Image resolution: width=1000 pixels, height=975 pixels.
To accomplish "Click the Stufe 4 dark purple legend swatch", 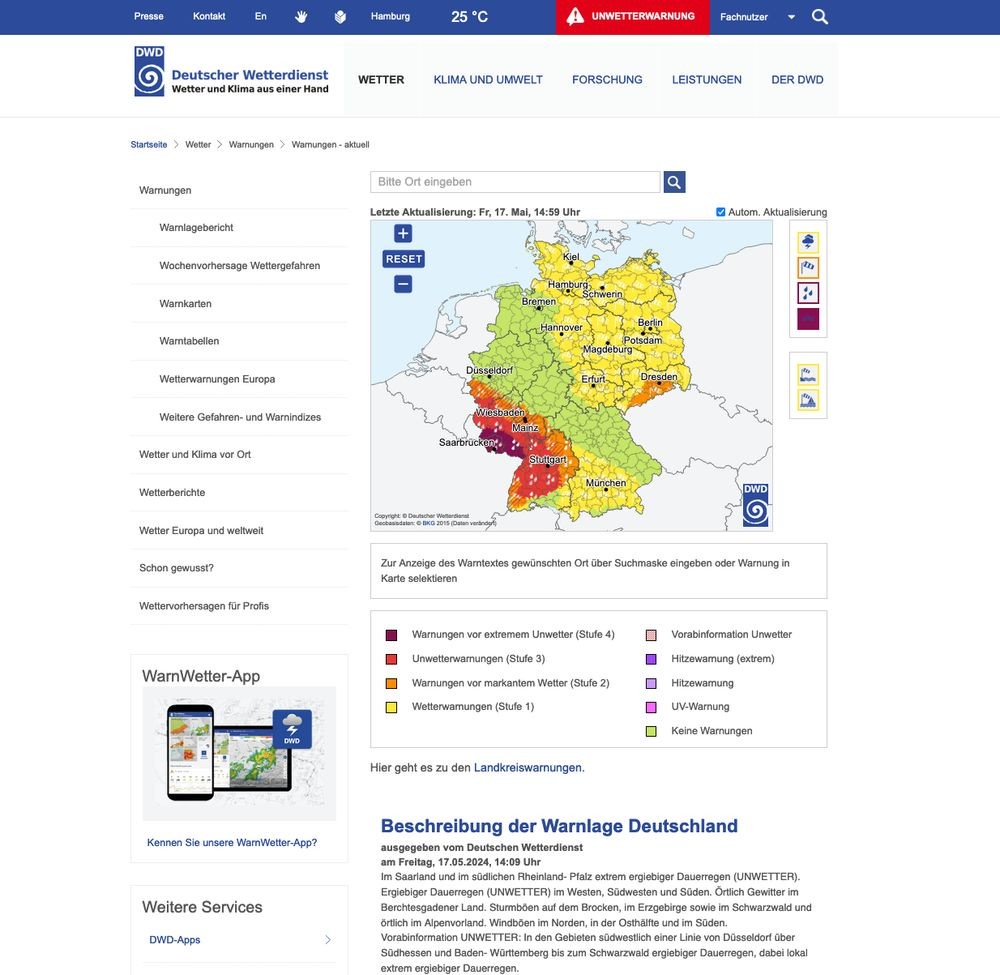I will [x=392, y=635].
